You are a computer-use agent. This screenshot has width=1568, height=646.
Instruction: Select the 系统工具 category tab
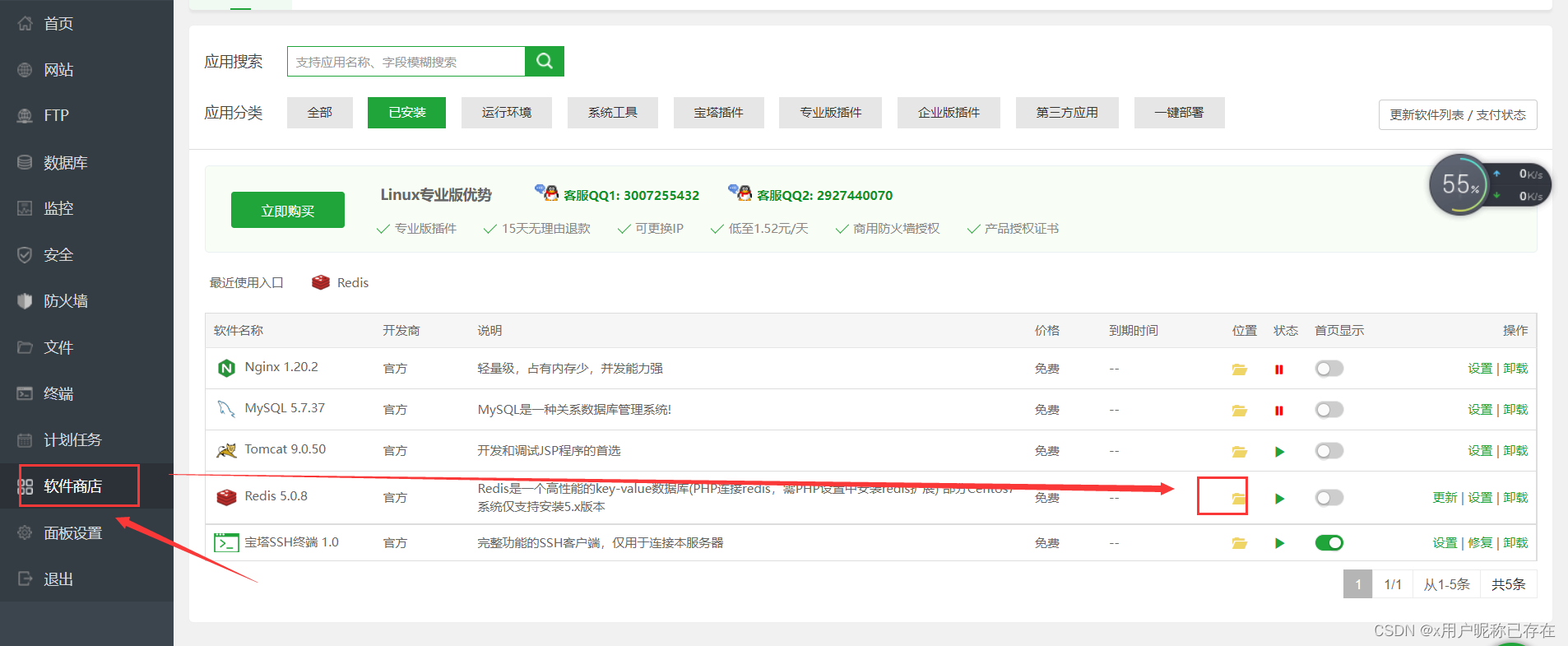click(613, 113)
